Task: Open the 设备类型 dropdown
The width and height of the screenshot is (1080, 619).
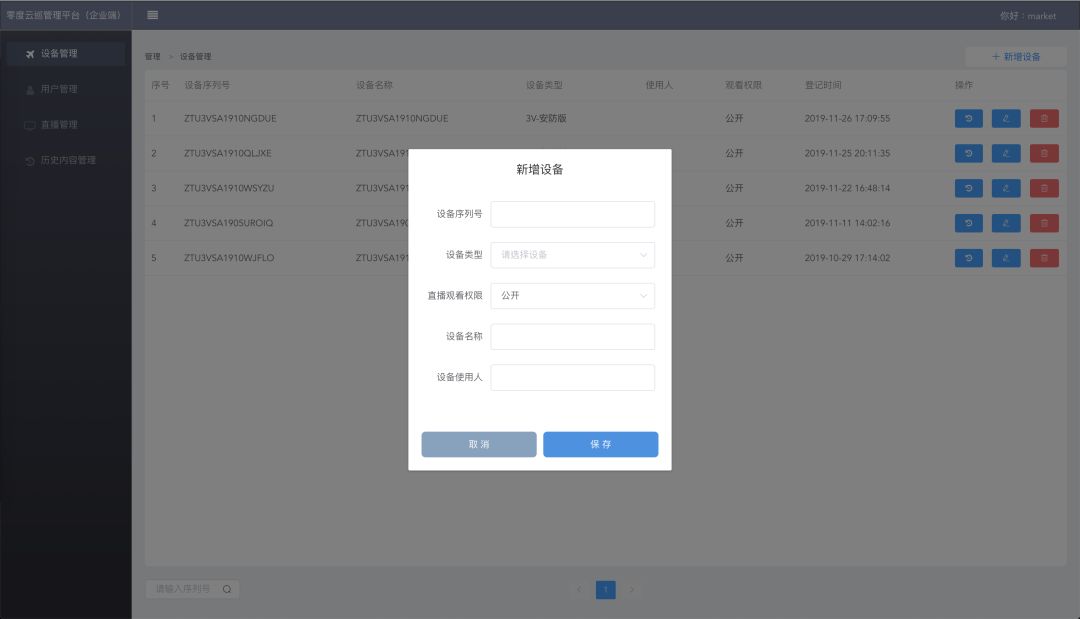Action: pos(572,255)
